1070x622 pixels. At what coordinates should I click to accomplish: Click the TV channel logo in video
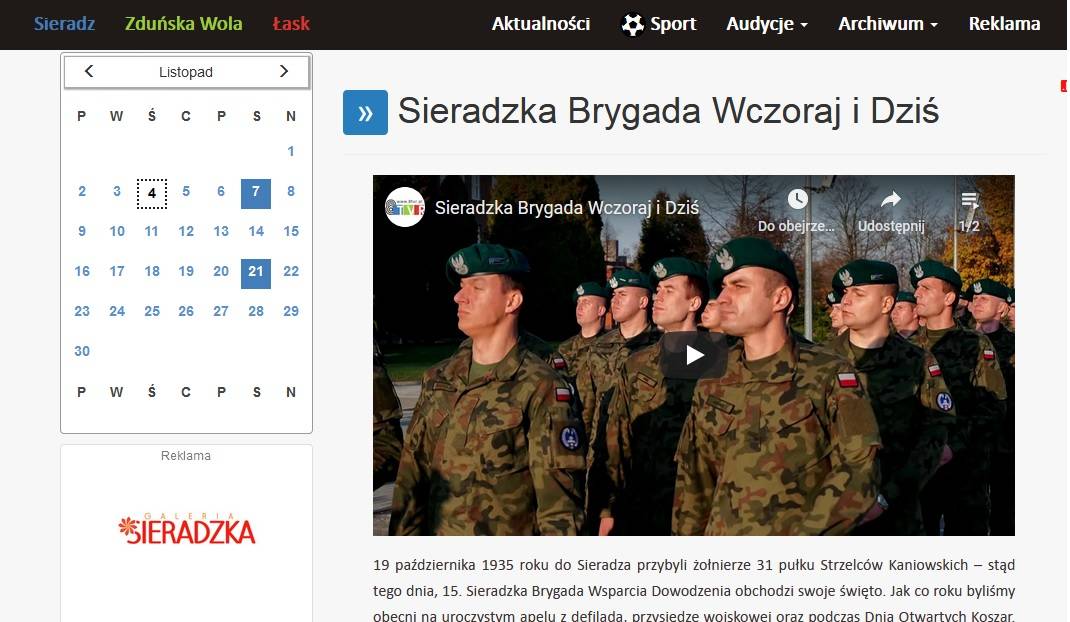pyautogui.click(x=405, y=207)
